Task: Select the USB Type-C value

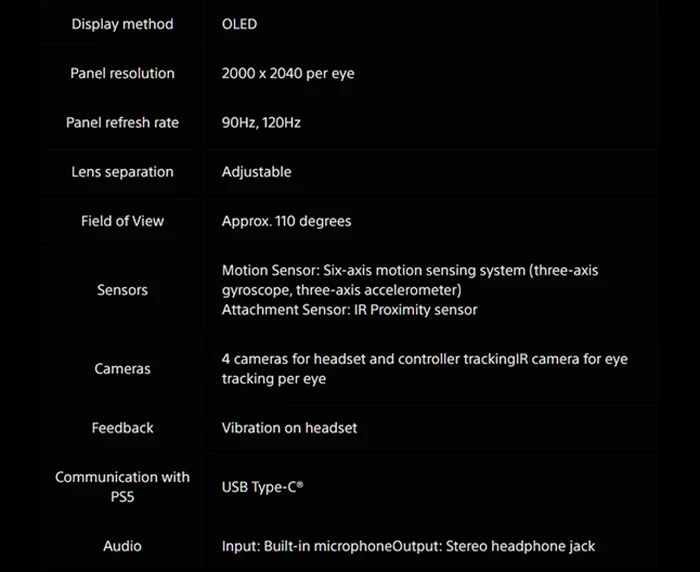Action: coord(262,487)
